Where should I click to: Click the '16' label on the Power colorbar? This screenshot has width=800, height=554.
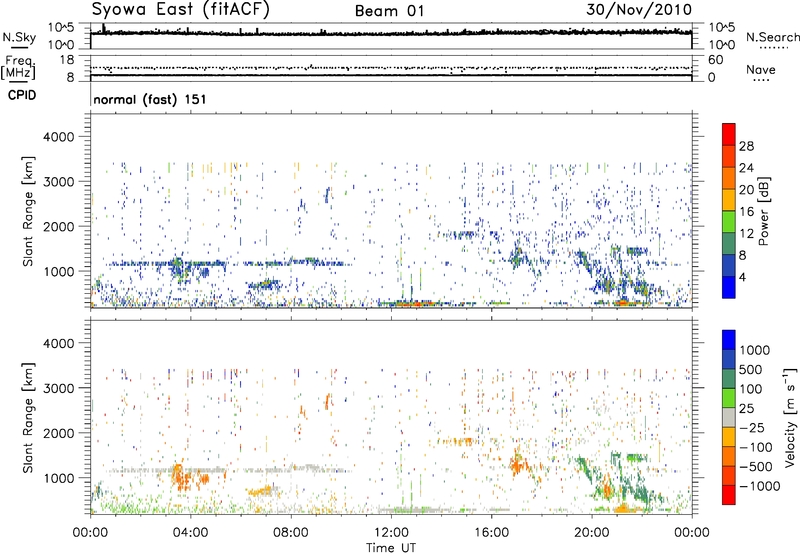746,212
